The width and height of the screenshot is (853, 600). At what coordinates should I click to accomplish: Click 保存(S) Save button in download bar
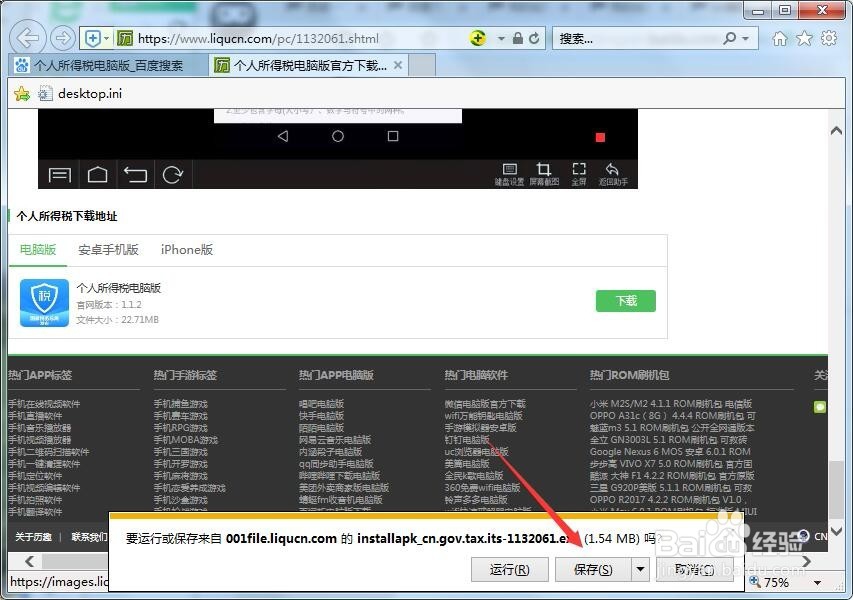tap(593, 570)
